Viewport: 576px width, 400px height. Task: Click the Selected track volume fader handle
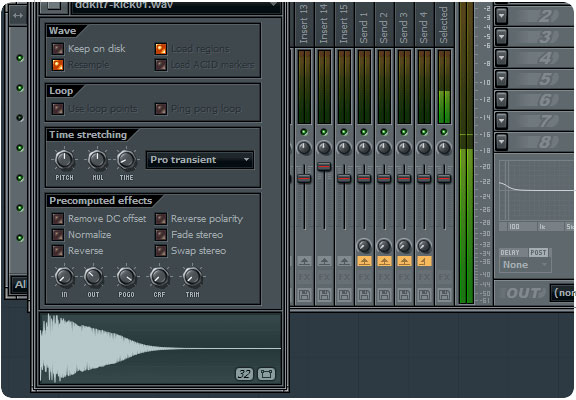pos(444,179)
